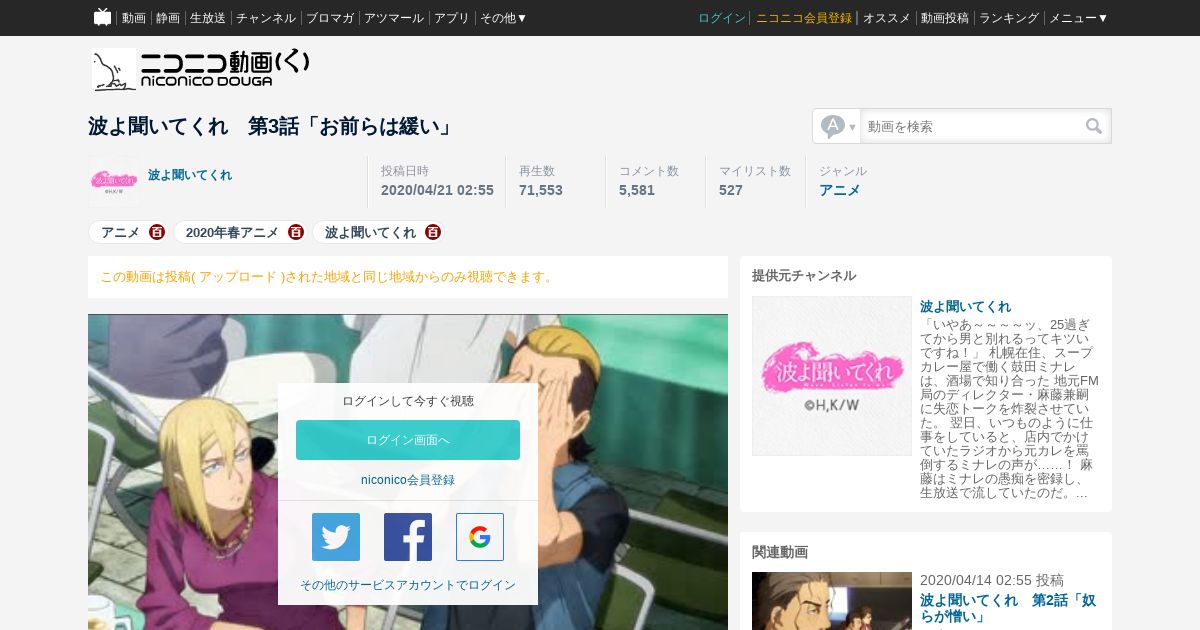Click ニコニコ会員登録 in top bar
This screenshot has height=630, width=1200.
pyautogui.click(x=804, y=18)
